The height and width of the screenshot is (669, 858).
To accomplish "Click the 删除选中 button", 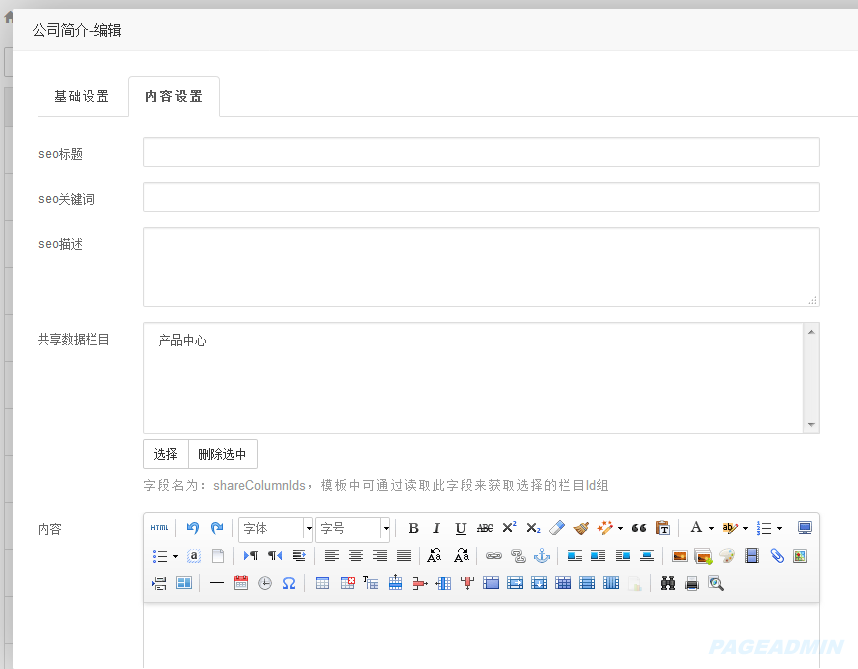I will click(223, 454).
